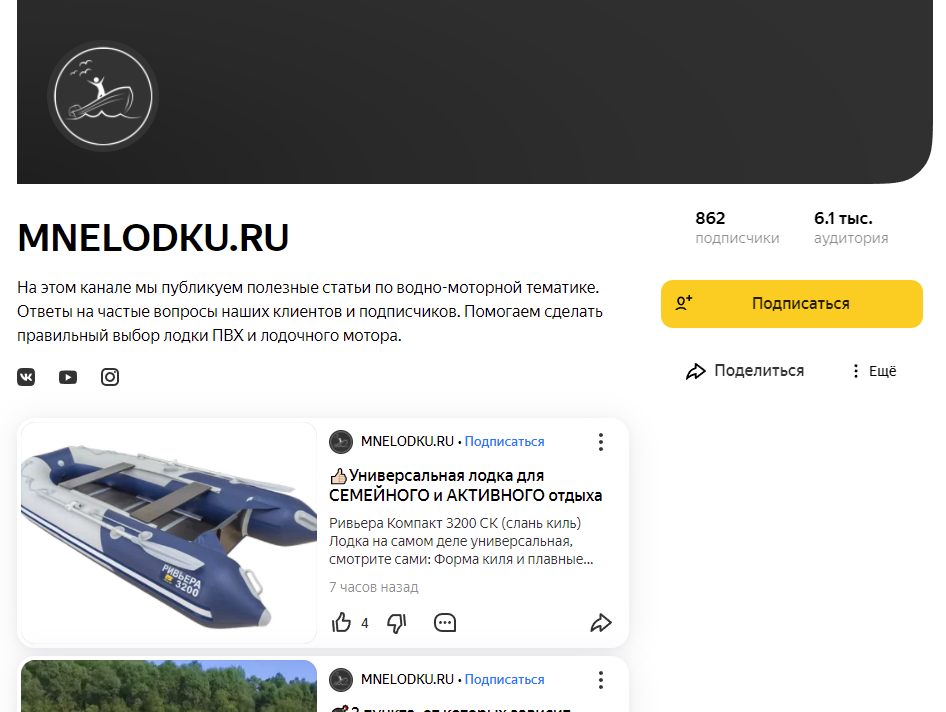
Task: Click the channel avatar boat logo
Action: click(x=103, y=97)
